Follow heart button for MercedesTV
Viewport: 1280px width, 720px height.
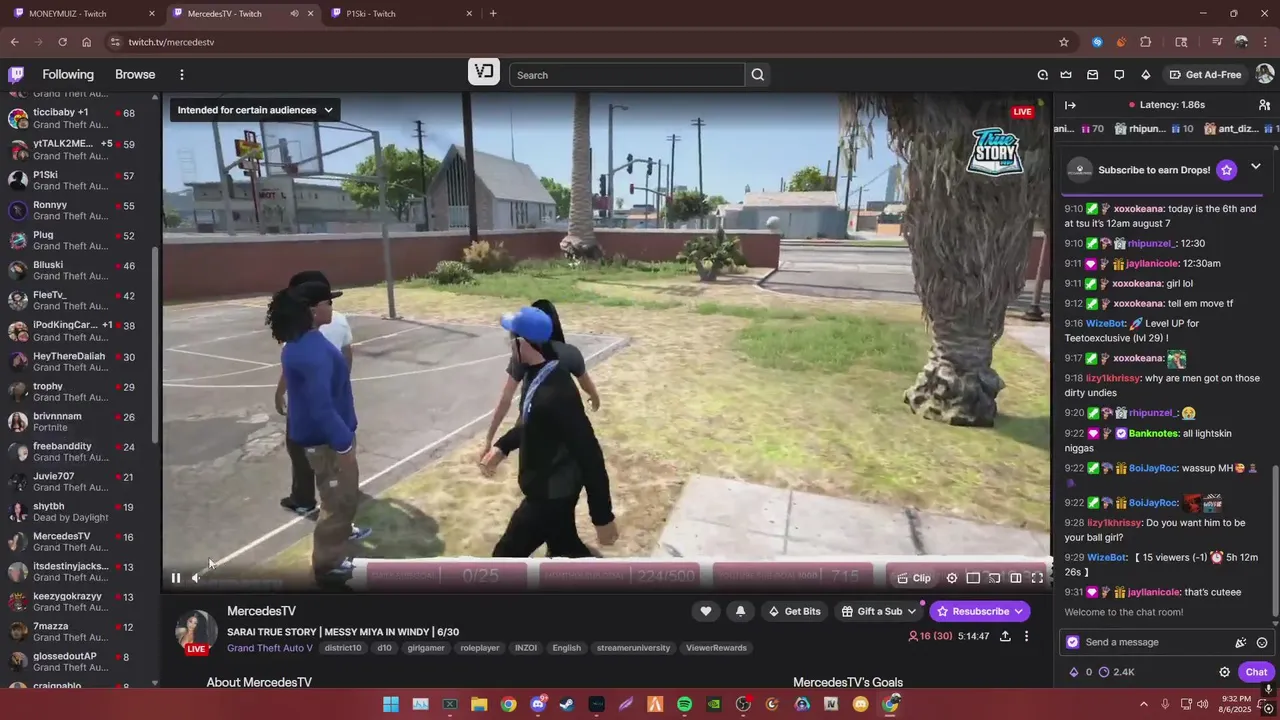[x=706, y=611]
